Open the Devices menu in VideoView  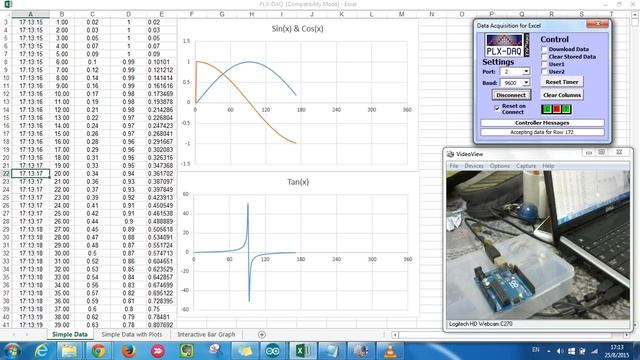tap(474, 166)
